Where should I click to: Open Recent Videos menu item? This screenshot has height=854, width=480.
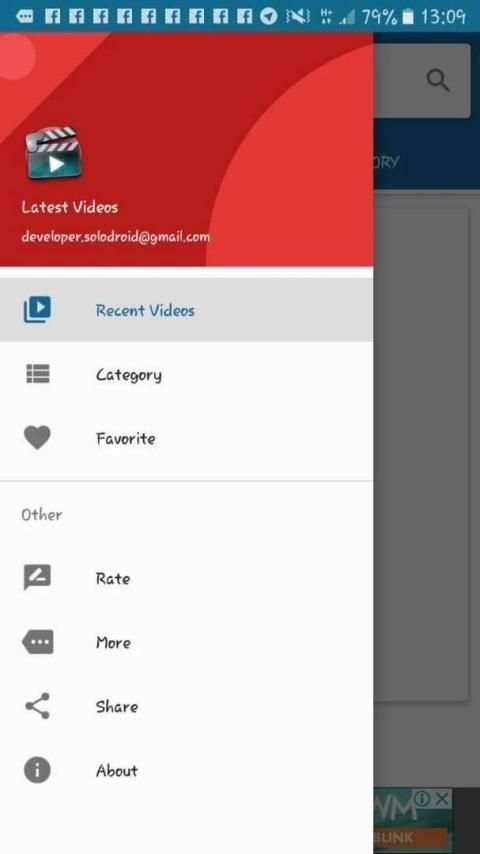click(x=186, y=310)
